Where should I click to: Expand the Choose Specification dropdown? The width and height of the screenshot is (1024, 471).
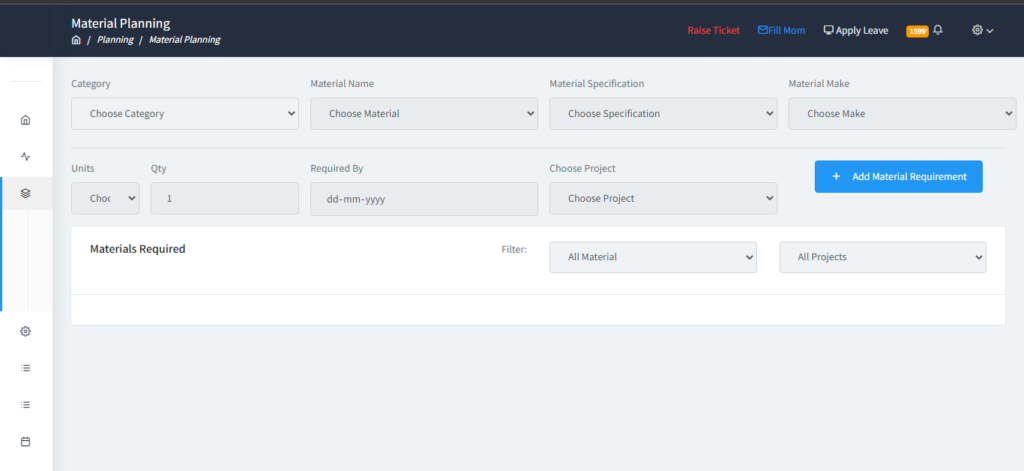[663, 114]
